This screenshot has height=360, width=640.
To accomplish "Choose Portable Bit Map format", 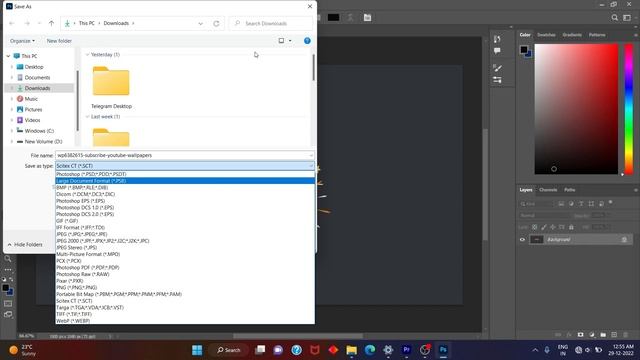I will 185,294.
